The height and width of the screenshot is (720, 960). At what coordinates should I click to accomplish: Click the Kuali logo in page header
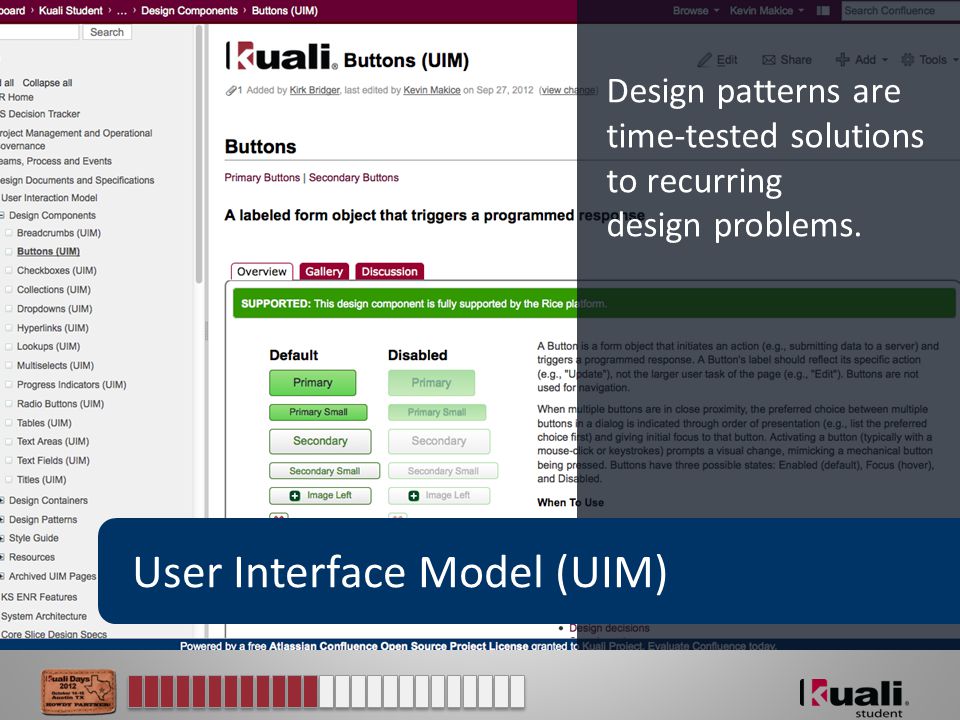[x=281, y=56]
